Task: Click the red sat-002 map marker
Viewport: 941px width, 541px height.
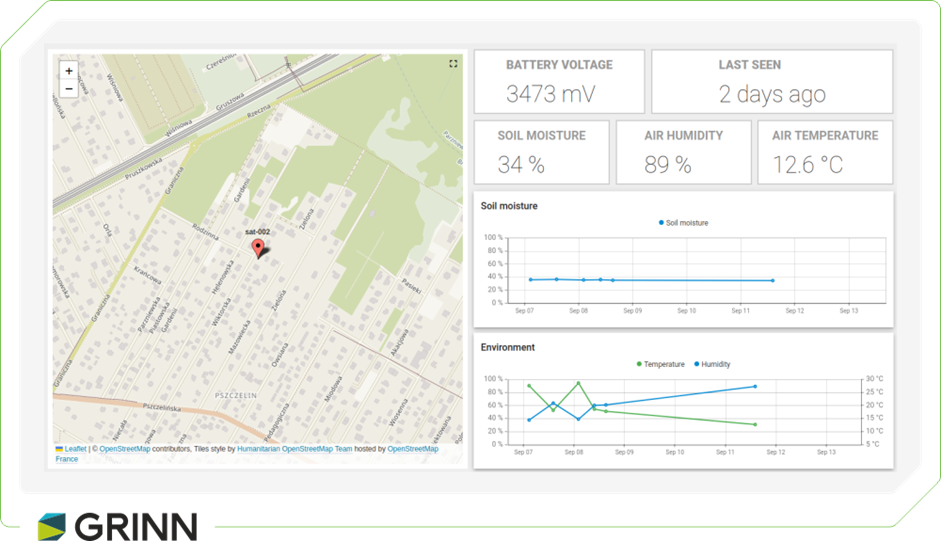Action: (x=258, y=249)
